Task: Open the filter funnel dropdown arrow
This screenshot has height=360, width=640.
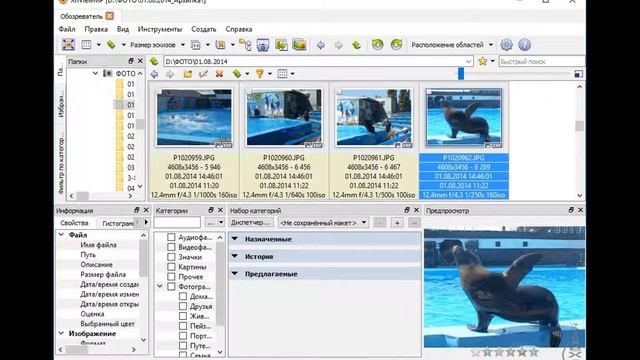Action: pyautogui.click(x=270, y=74)
